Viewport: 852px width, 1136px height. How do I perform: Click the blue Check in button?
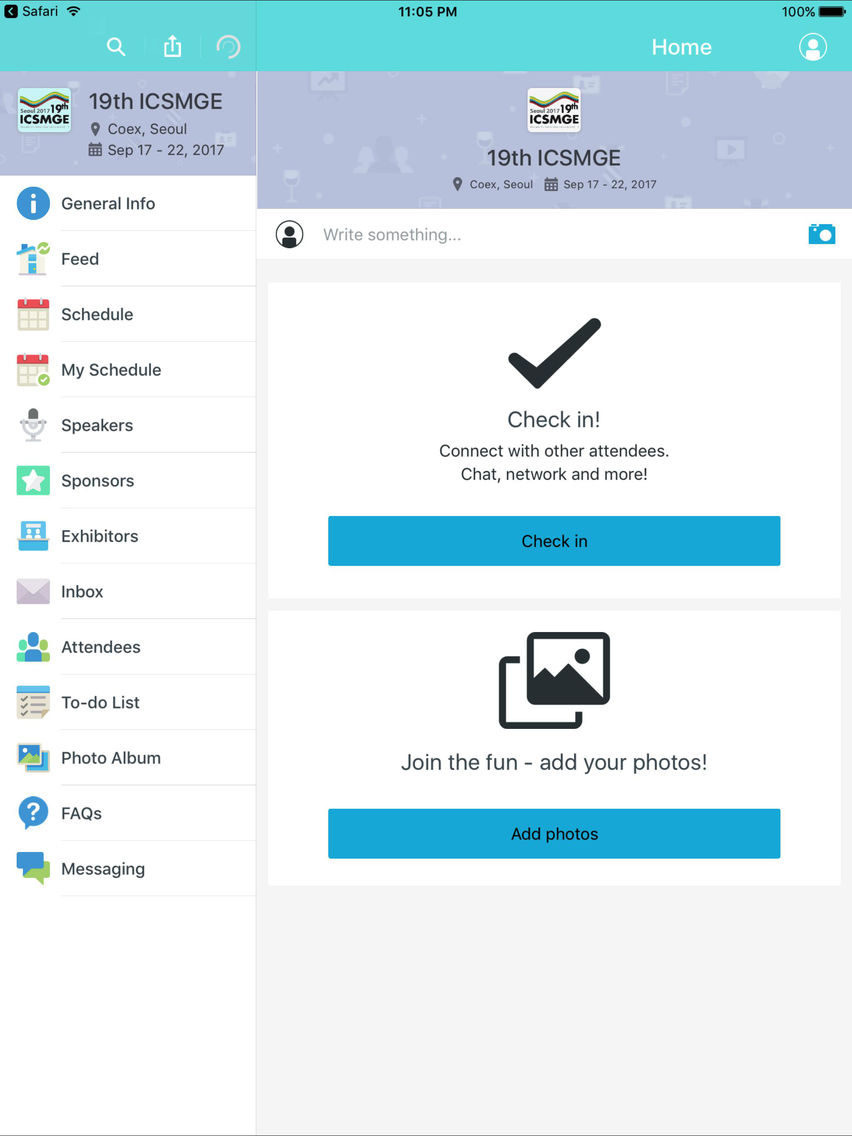point(554,541)
